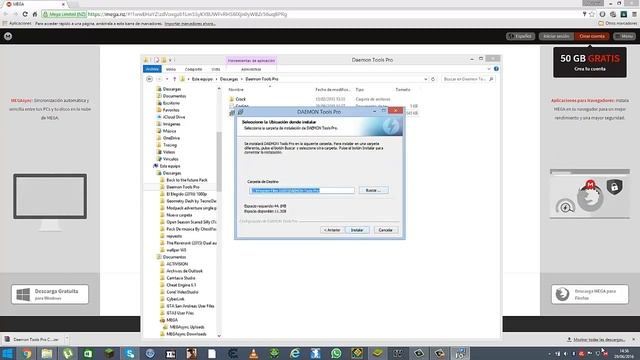Open menu for downloaded Daemon Tools file

(x=67, y=339)
